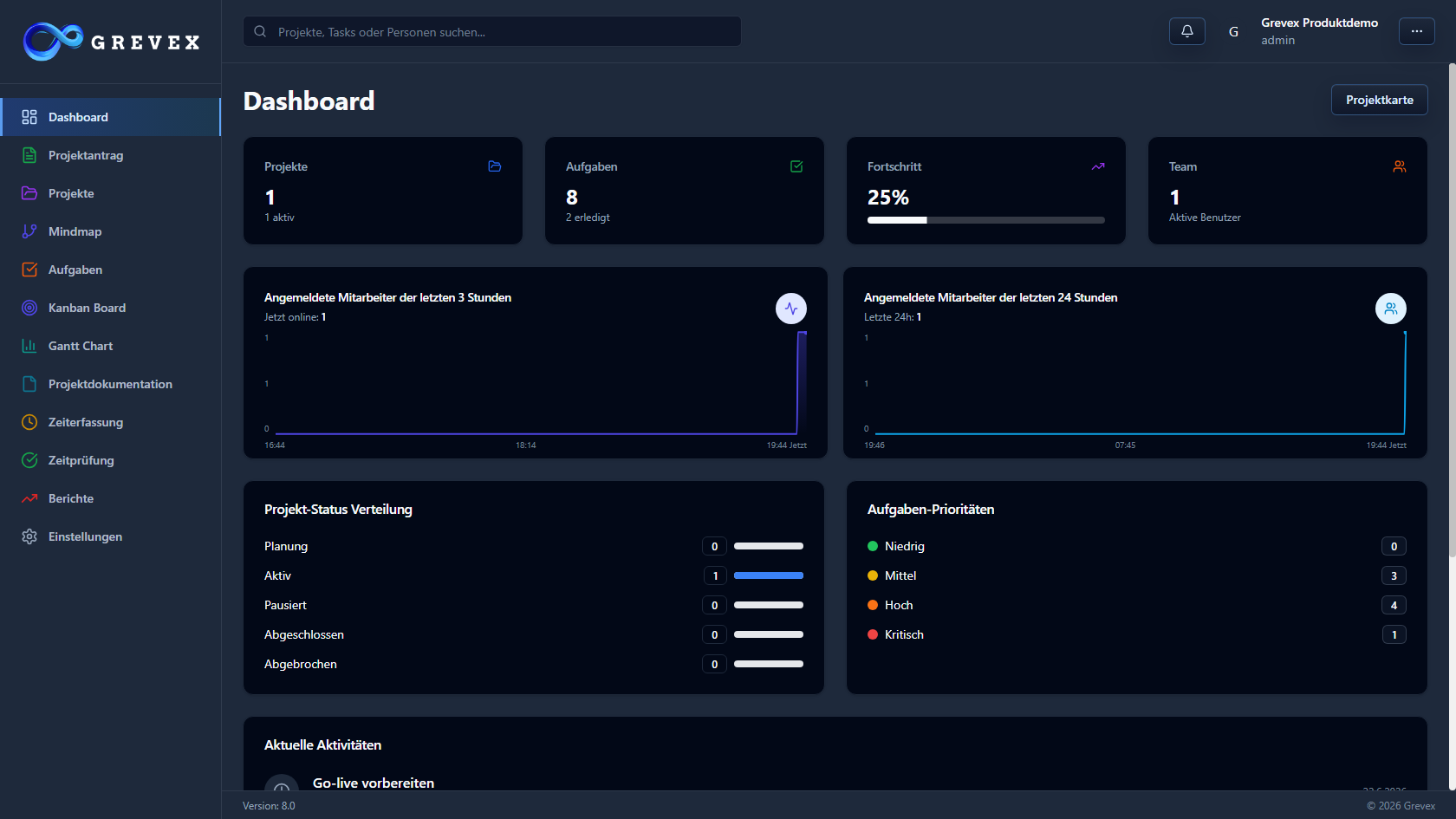Viewport: 1456px width, 819px height.
Task: Click the Einstellungen gear icon
Action: pyautogui.click(x=29, y=536)
